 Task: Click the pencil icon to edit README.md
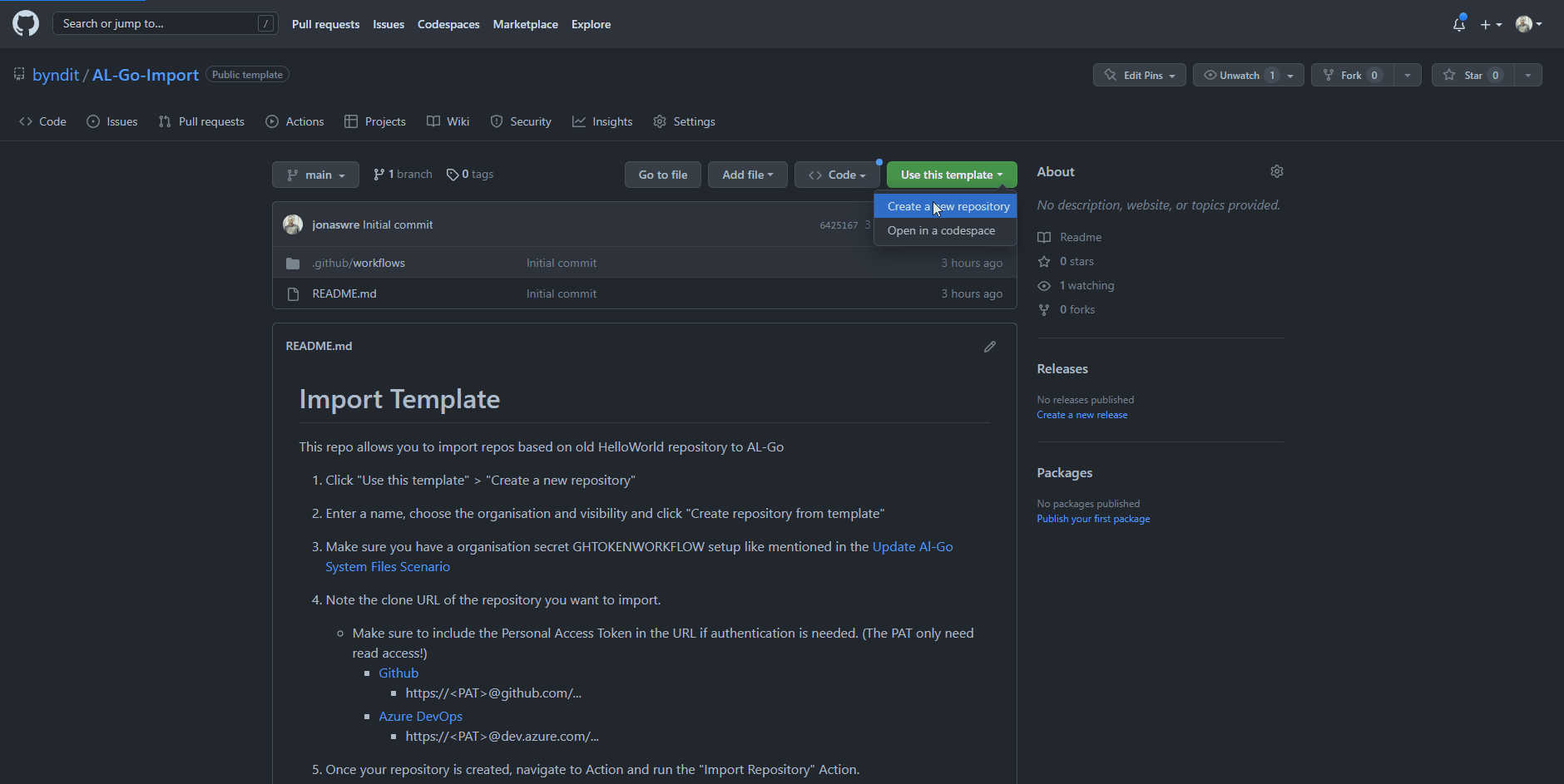[989, 347]
